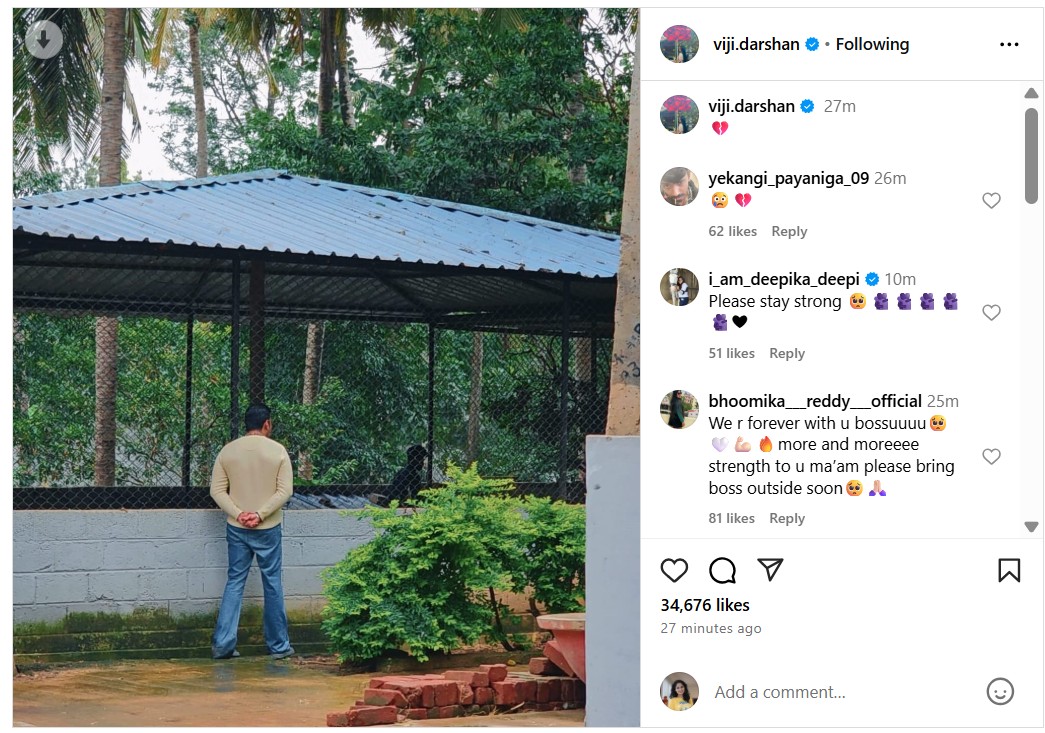
Task: Like i_am_deepika_deepi's comment
Action: point(991,313)
